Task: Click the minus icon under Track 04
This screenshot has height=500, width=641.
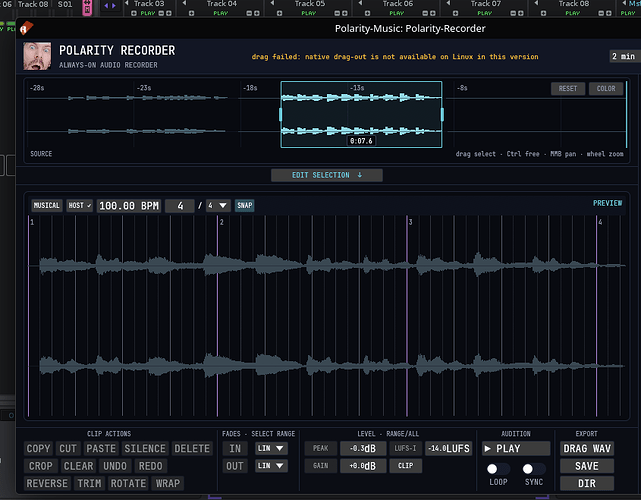Action: 249,13
